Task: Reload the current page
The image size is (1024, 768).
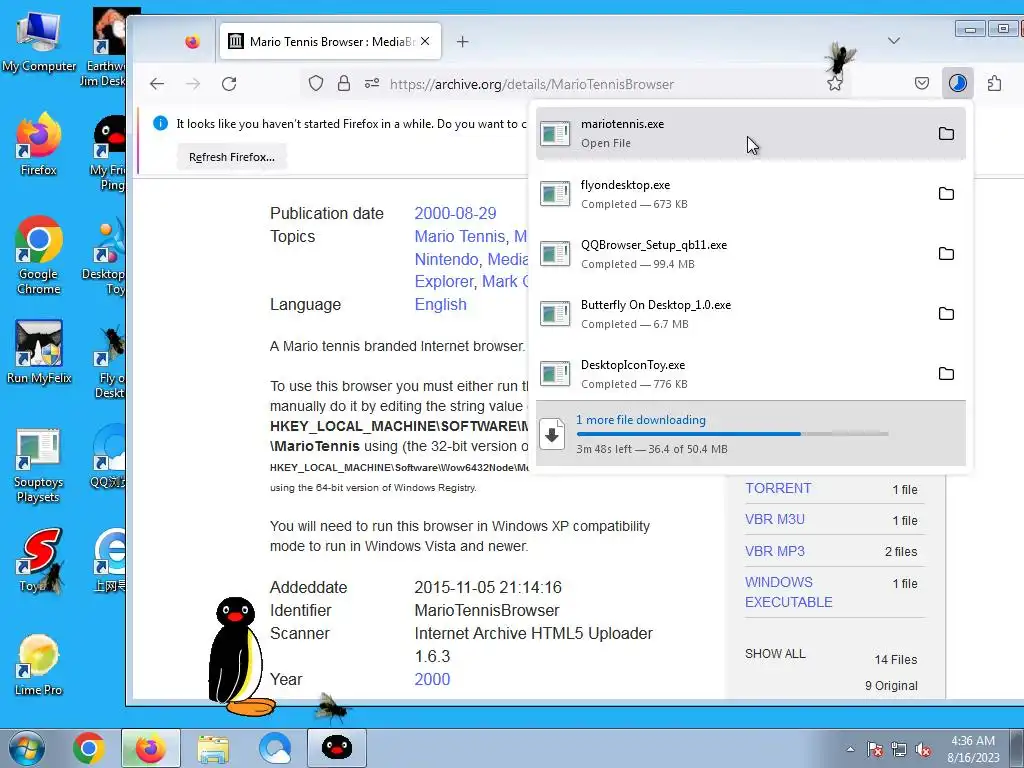Action: [x=229, y=84]
